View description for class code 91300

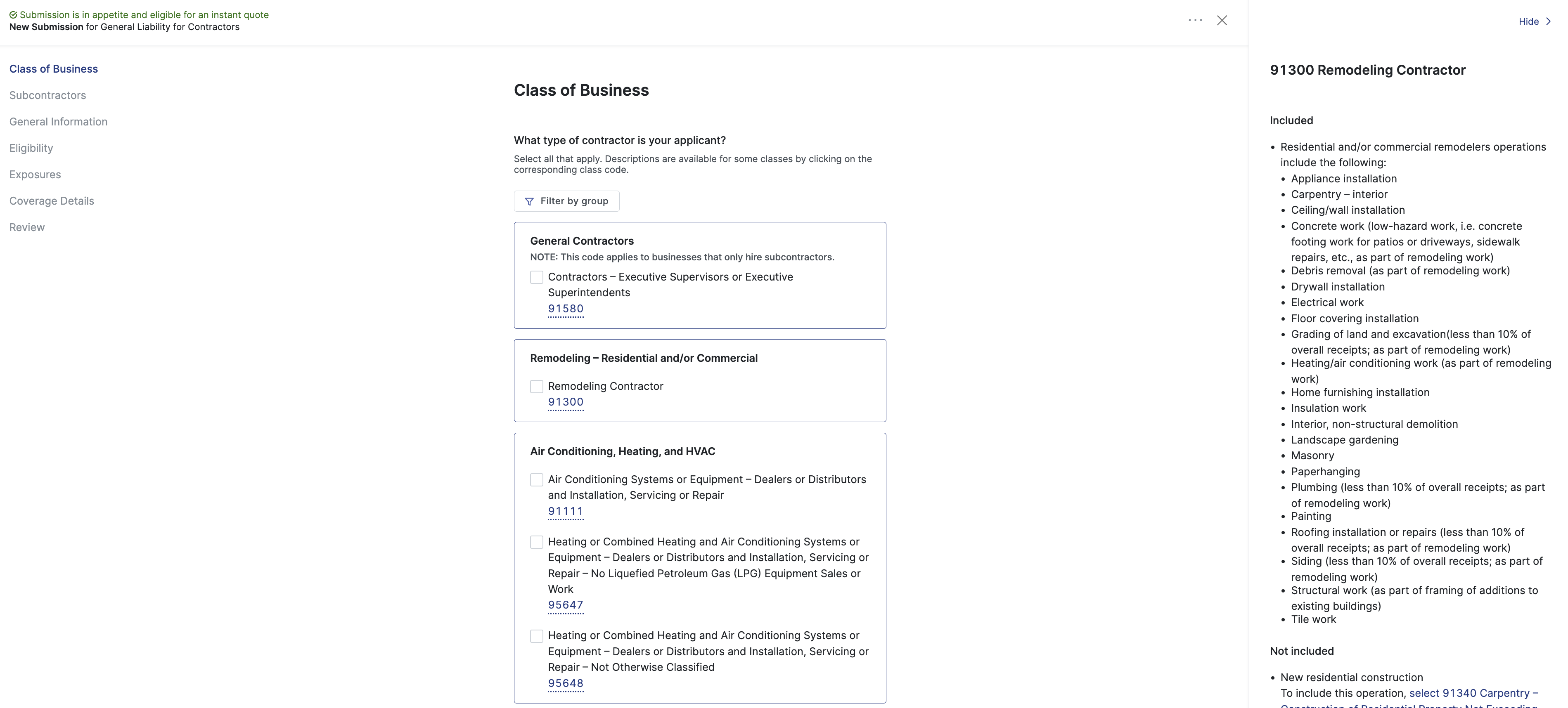pyautogui.click(x=566, y=402)
